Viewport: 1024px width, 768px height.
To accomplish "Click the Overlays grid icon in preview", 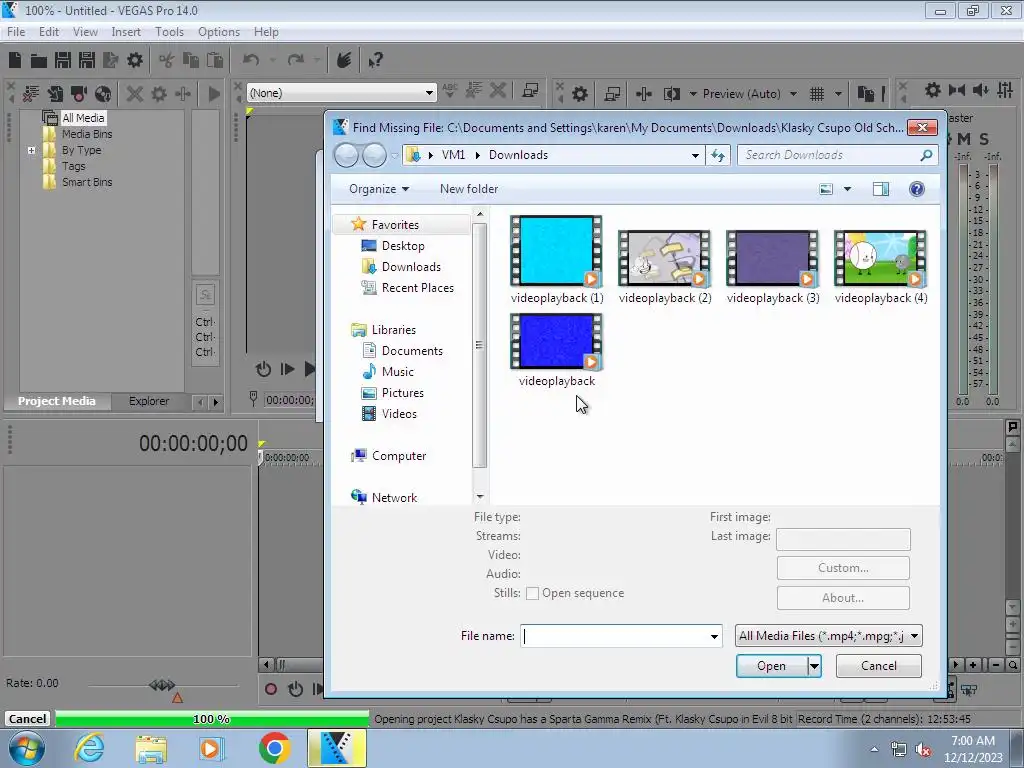I will coord(816,94).
